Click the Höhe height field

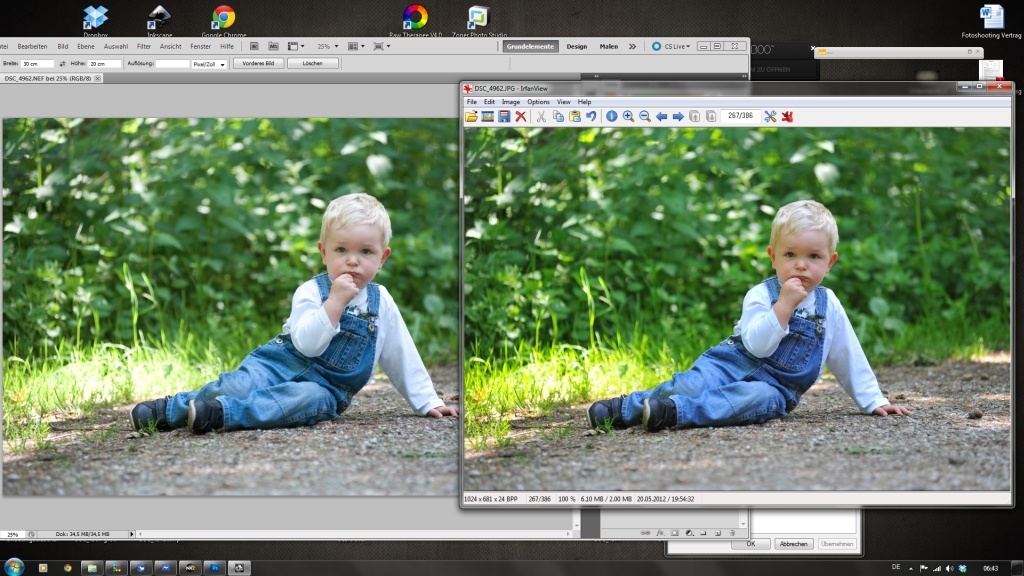[104, 64]
